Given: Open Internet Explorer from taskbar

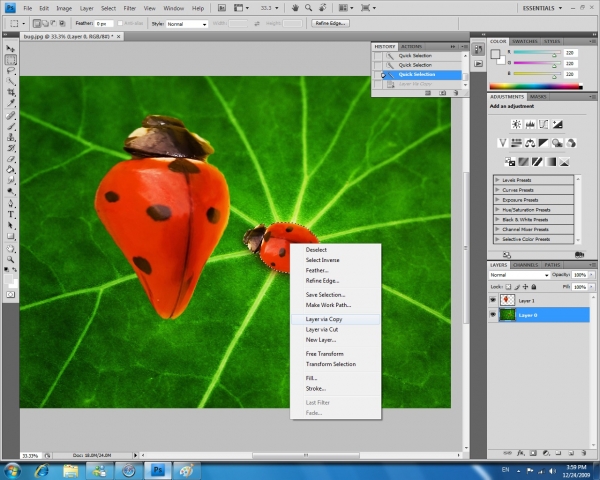Looking at the screenshot, I should coord(41,471).
